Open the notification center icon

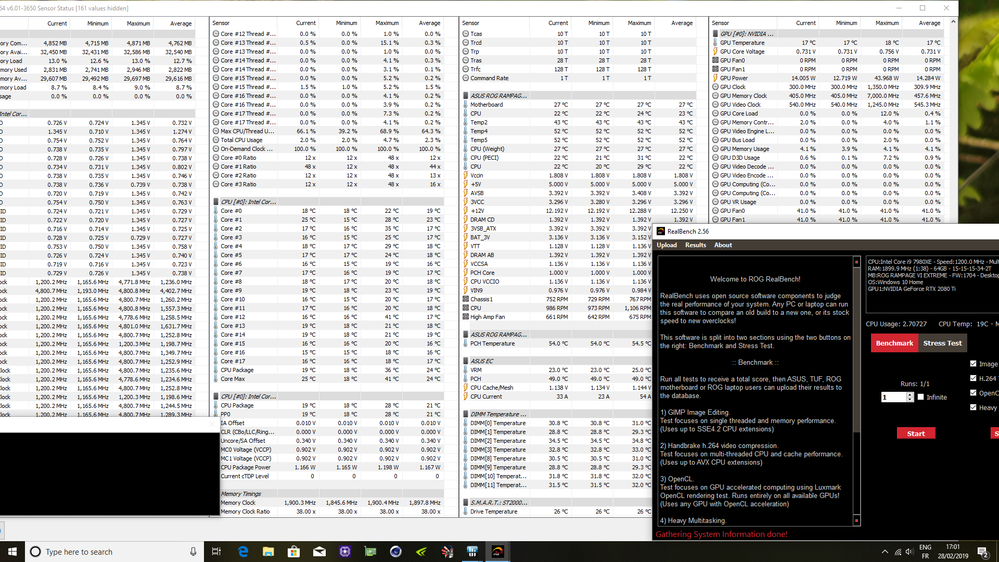click(983, 552)
